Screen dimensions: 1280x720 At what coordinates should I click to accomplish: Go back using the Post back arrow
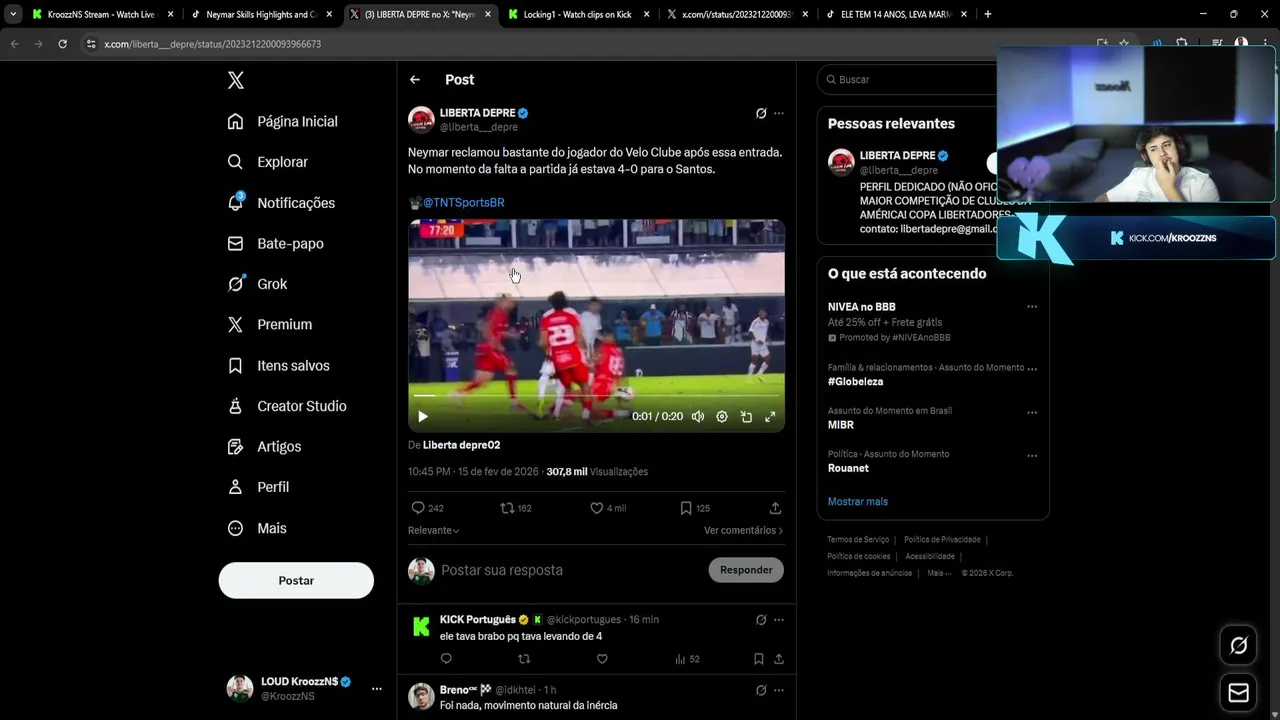(415, 80)
